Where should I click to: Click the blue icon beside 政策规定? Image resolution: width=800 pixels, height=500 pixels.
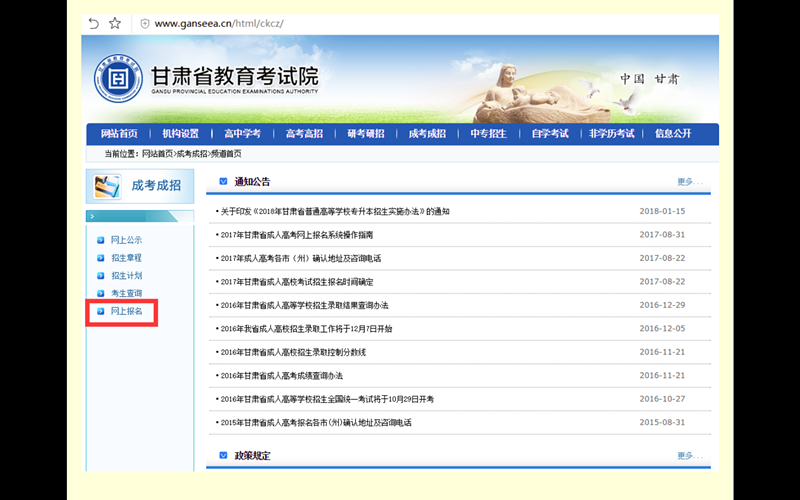pos(223,456)
